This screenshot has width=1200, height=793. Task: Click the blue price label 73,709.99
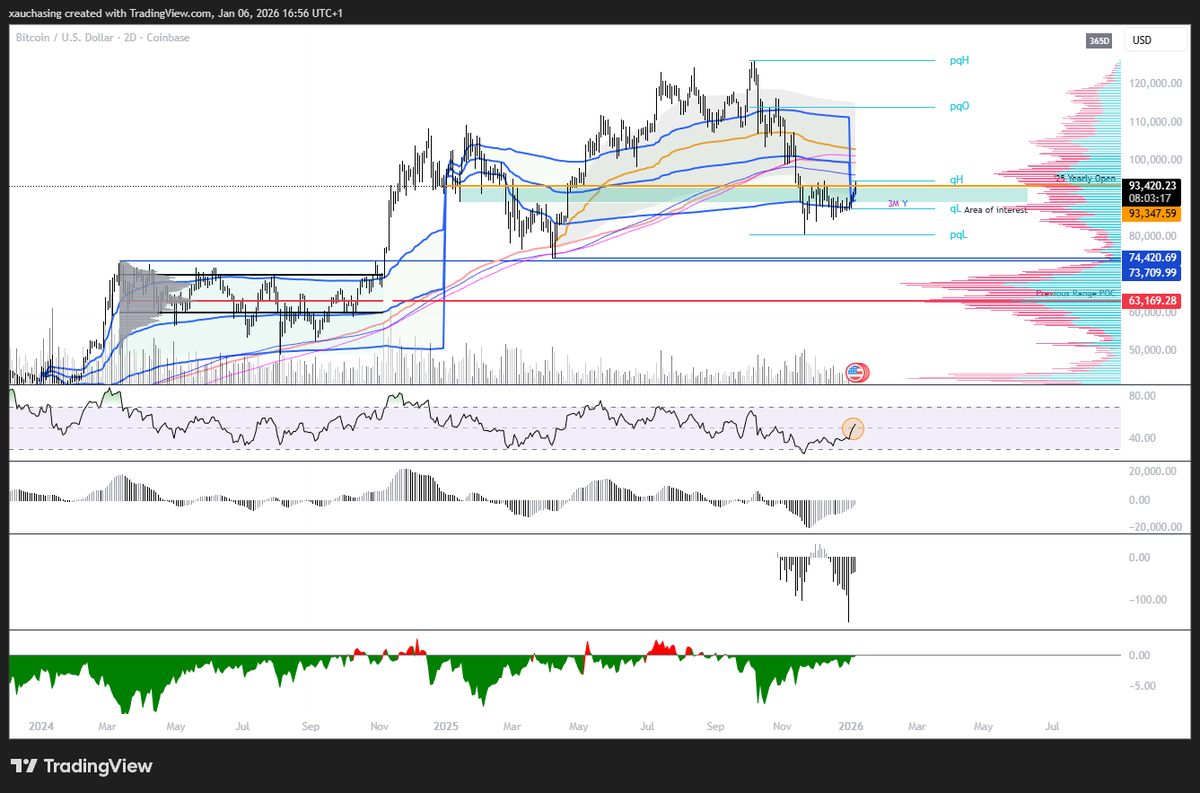click(1152, 272)
